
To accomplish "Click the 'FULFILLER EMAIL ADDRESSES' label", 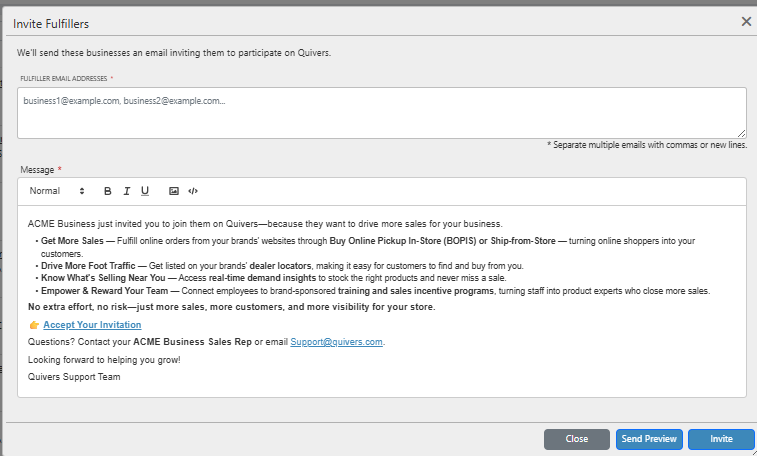I will [64, 78].
